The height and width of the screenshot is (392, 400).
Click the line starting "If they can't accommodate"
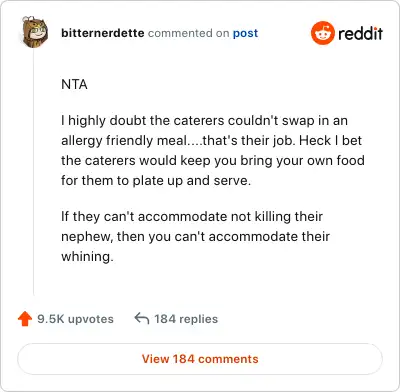point(192,217)
